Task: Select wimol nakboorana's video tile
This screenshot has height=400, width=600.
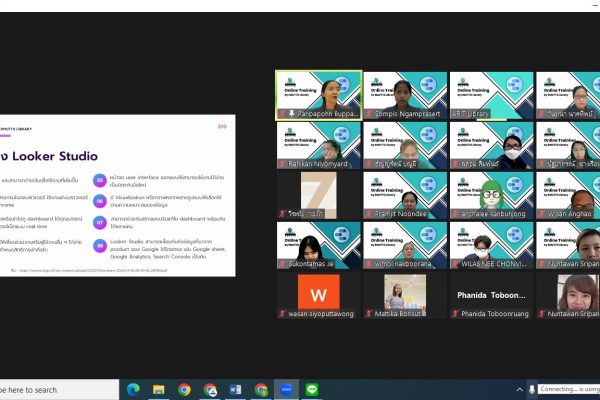Action: [405, 245]
